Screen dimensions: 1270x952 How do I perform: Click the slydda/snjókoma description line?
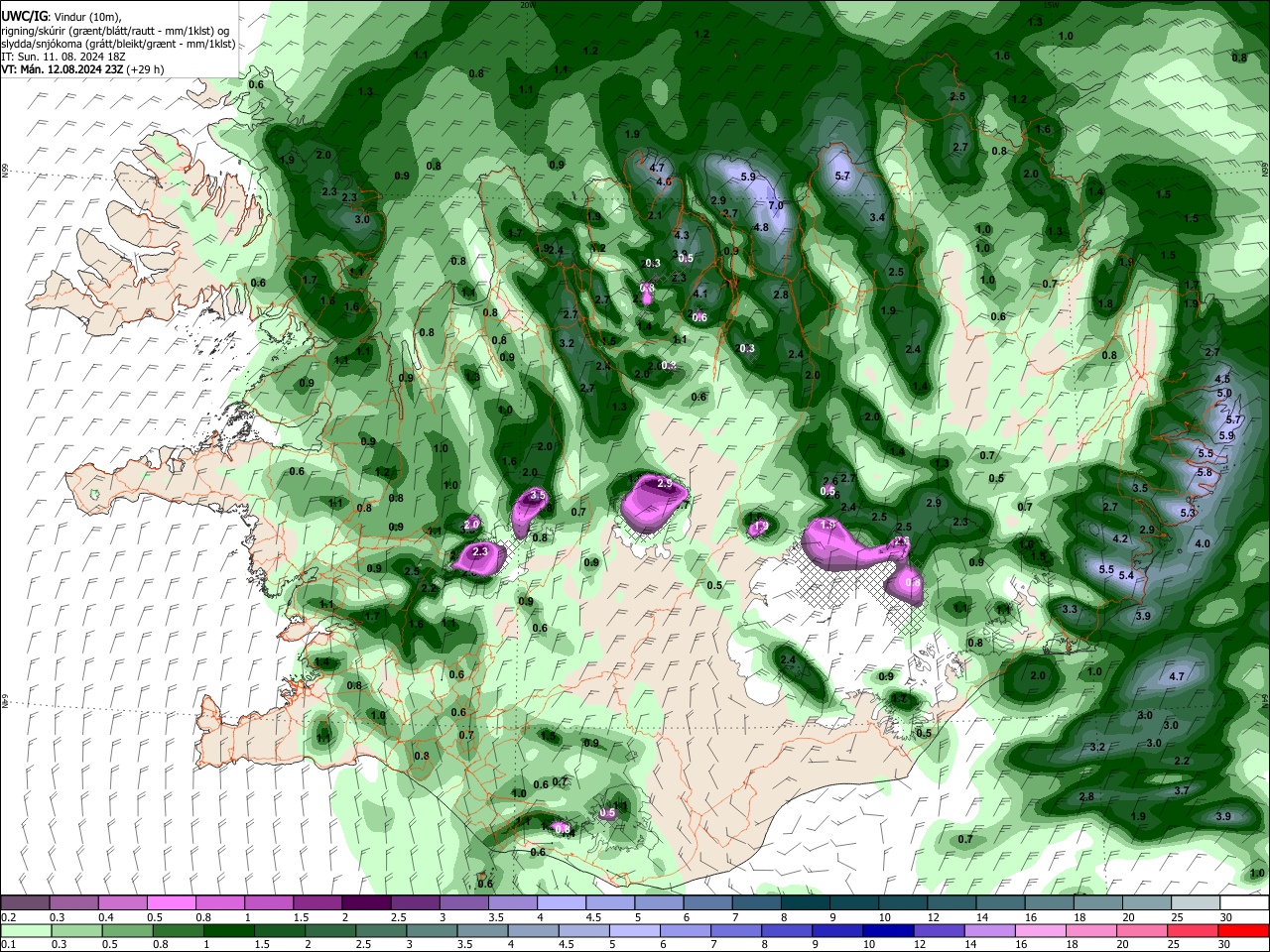point(118,44)
